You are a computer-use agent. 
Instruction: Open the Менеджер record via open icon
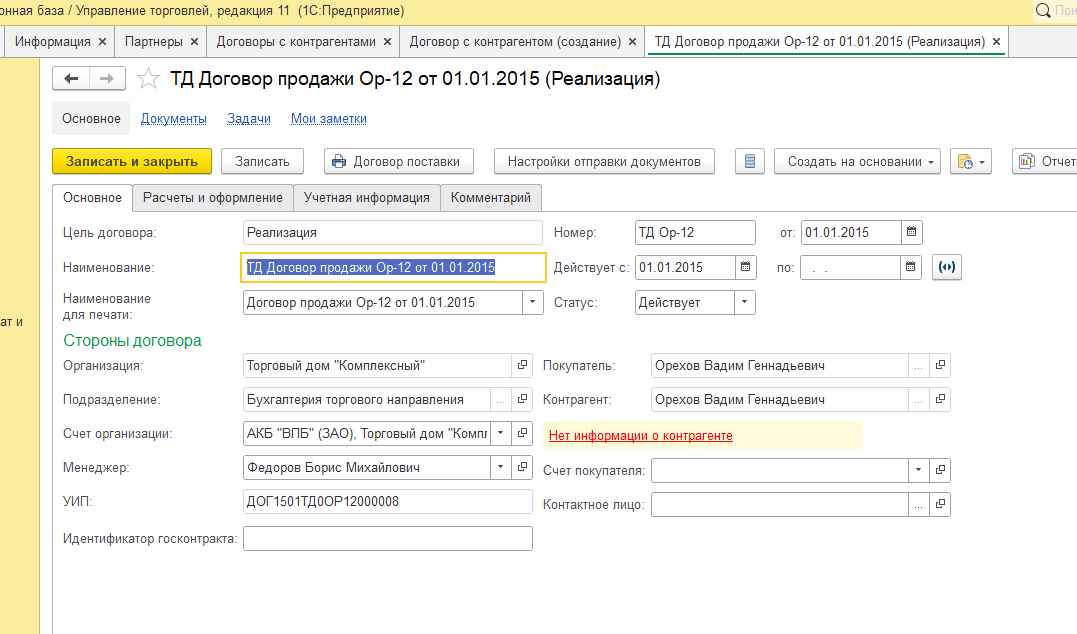pyautogui.click(x=523, y=467)
